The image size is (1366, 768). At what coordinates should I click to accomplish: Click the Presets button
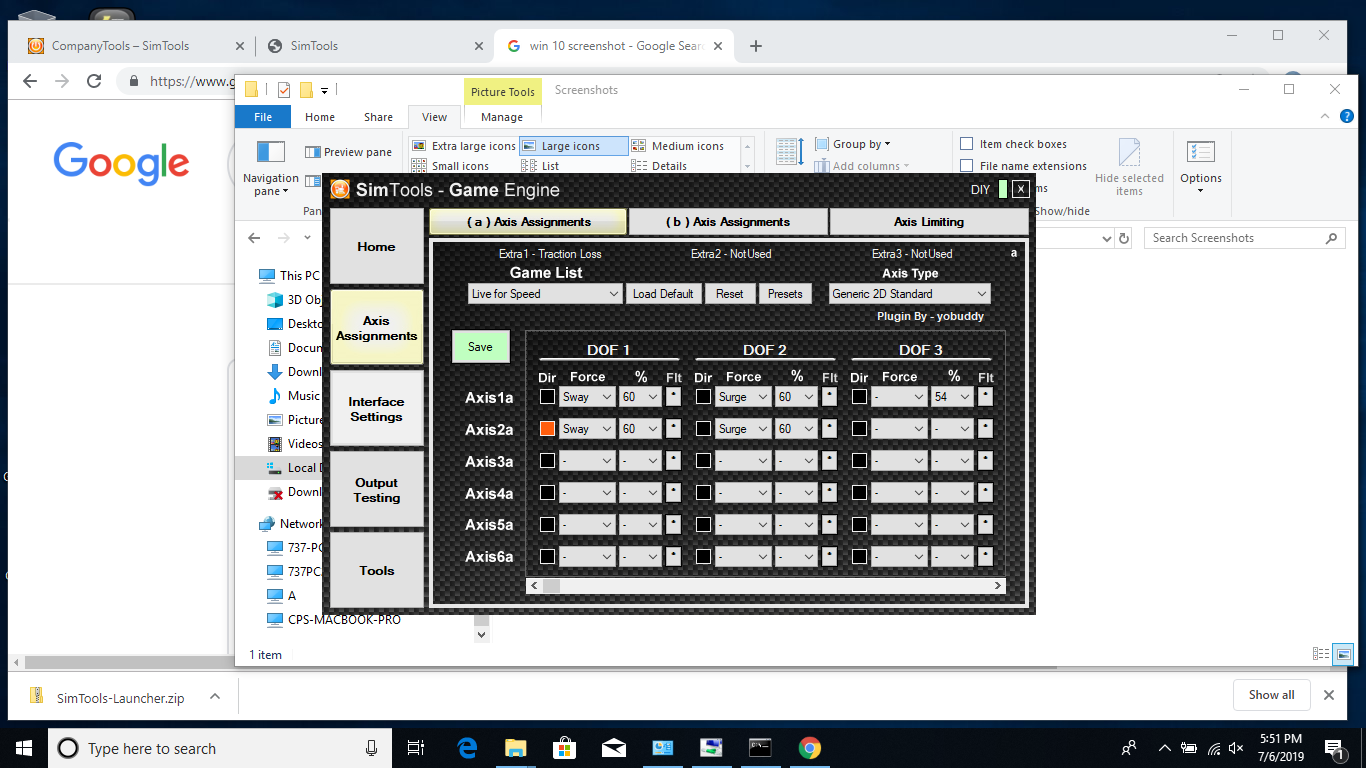click(x=785, y=294)
